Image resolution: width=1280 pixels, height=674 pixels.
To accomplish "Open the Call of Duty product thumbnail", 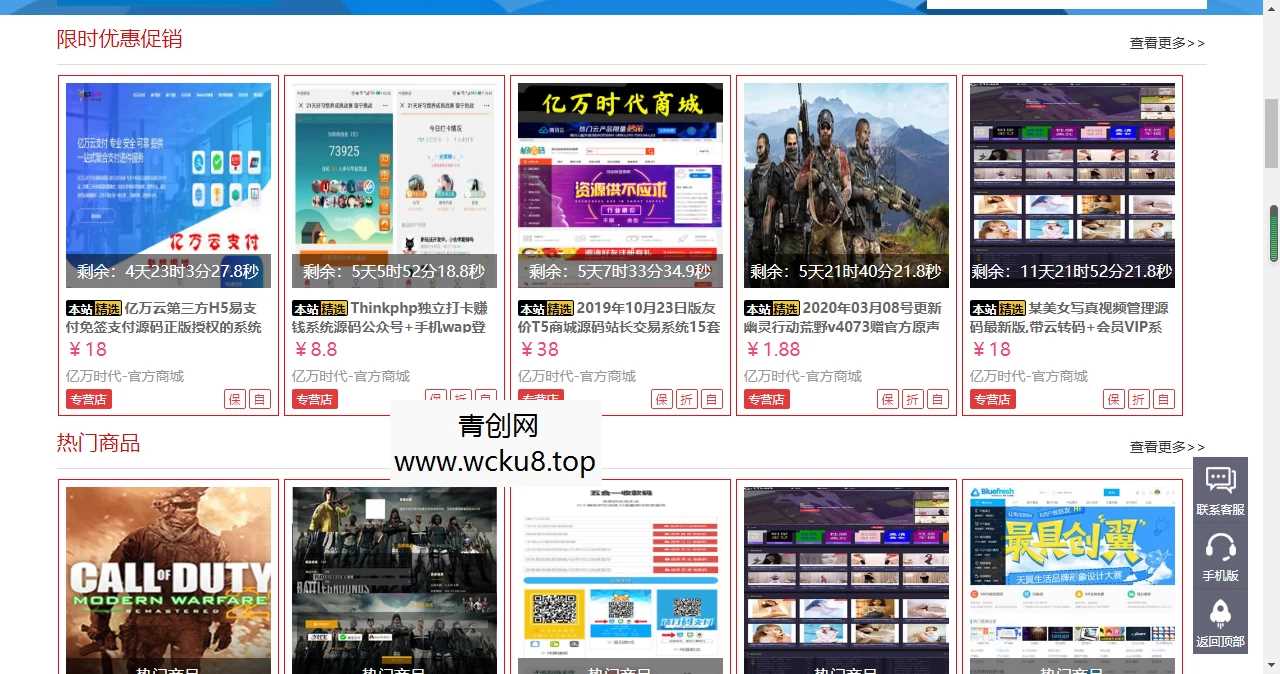I will 168,580.
